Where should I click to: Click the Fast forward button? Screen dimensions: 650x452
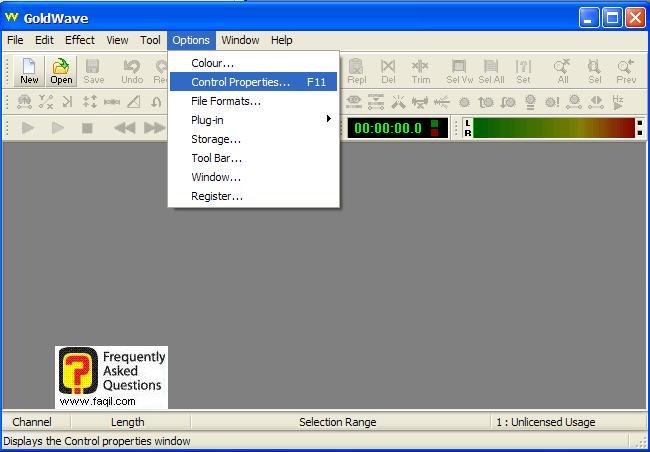[x=154, y=128]
